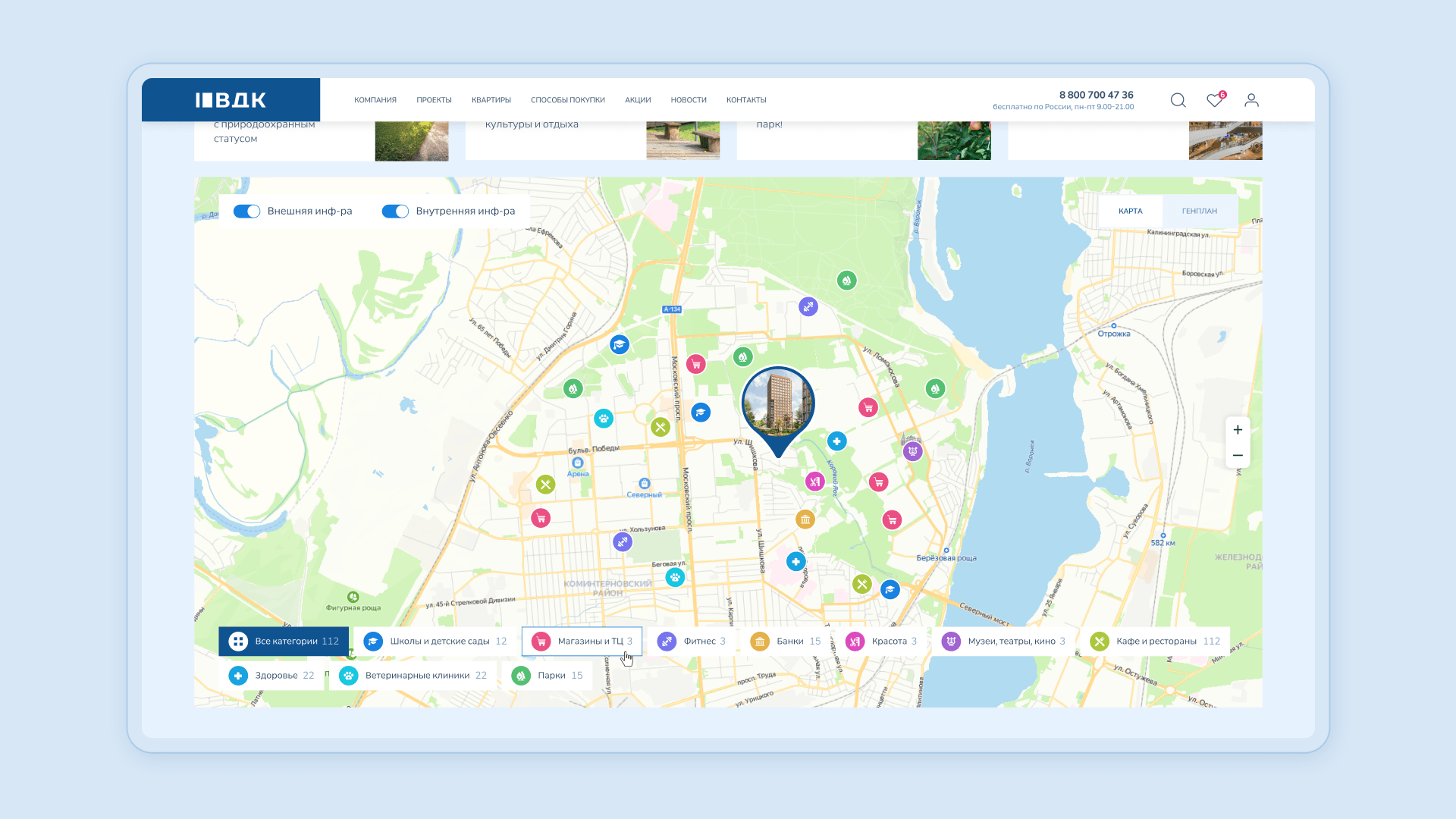The height and width of the screenshot is (819, 1456).
Task: Switch to the Карта tab
Action: [1130, 212]
